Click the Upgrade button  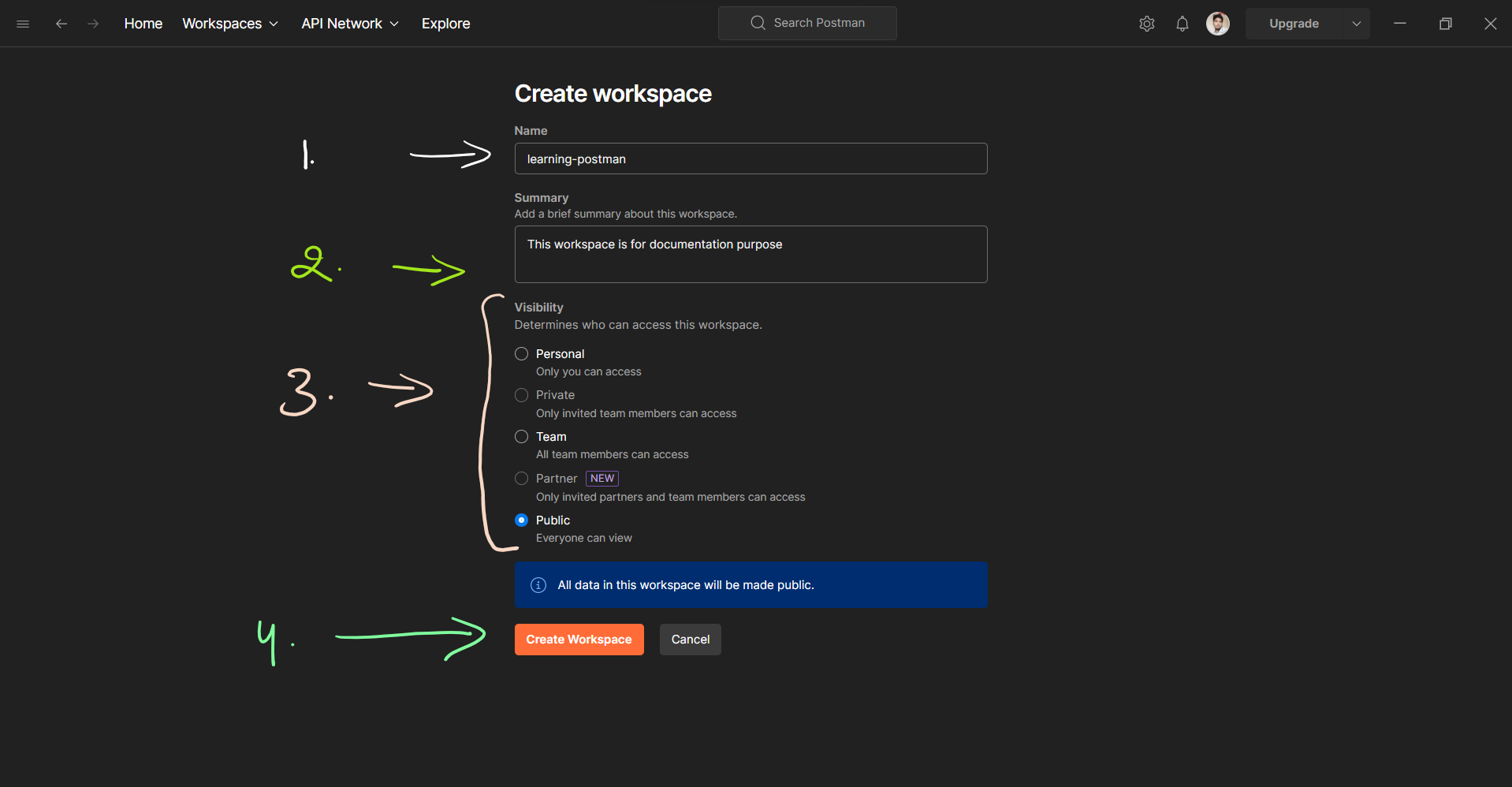1294,24
